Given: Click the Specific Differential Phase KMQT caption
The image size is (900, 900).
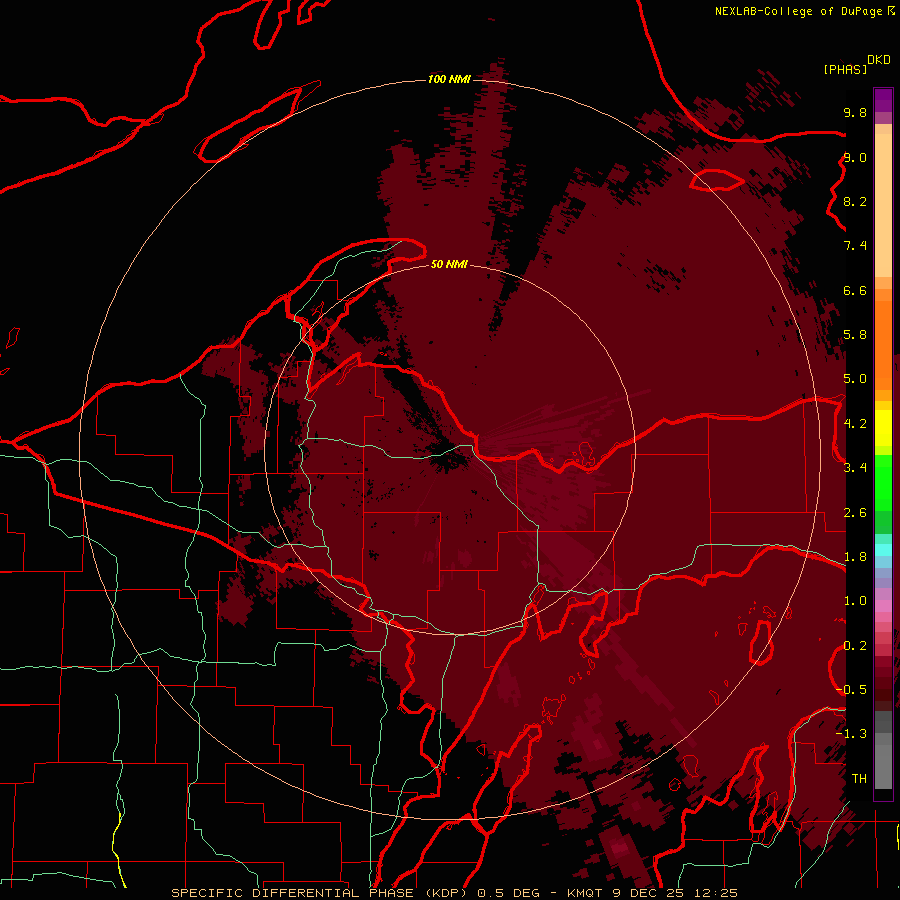Looking at the screenshot, I should (x=455, y=893).
